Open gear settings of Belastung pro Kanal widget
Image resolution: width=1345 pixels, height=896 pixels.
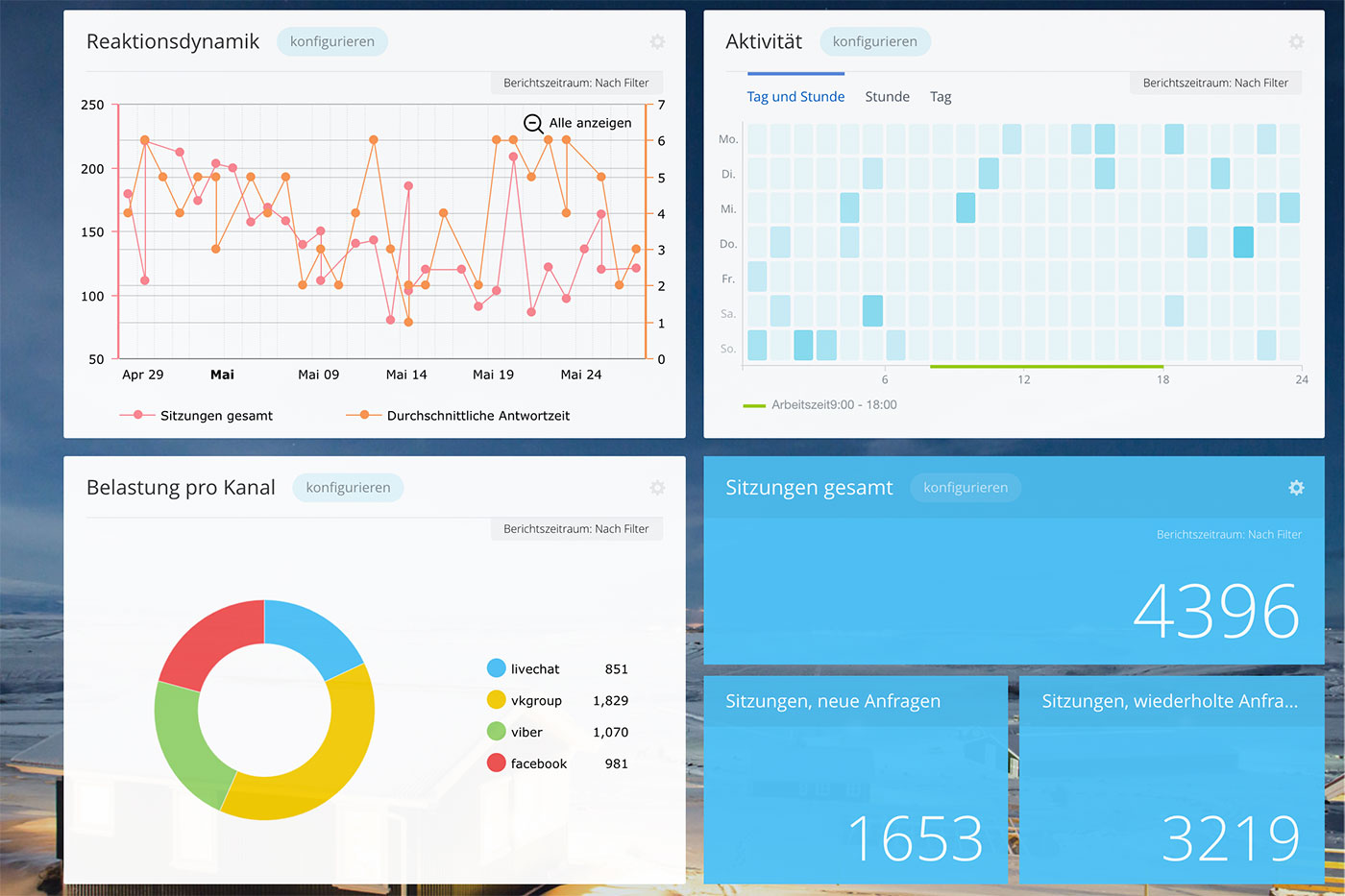click(657, 488)
